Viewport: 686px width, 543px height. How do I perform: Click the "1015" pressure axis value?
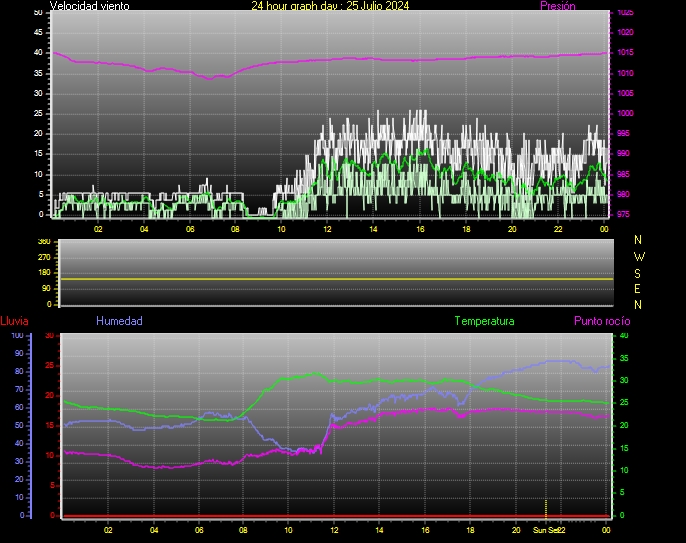coord(625,53)
